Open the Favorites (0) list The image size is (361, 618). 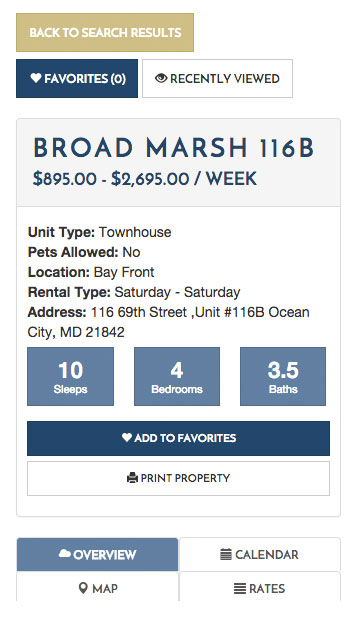click(77, 78)
